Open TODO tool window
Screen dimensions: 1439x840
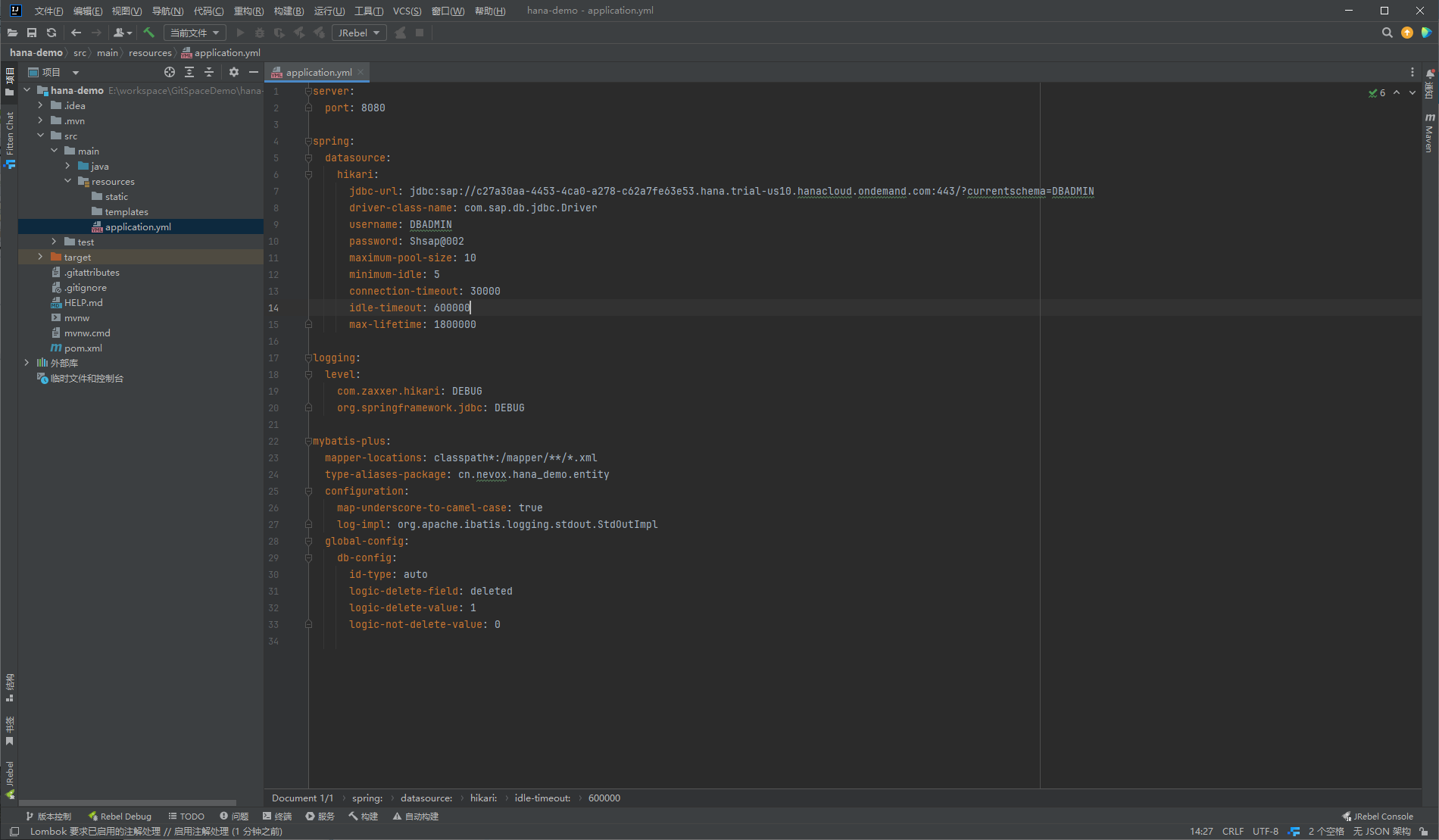click(186, 816)
